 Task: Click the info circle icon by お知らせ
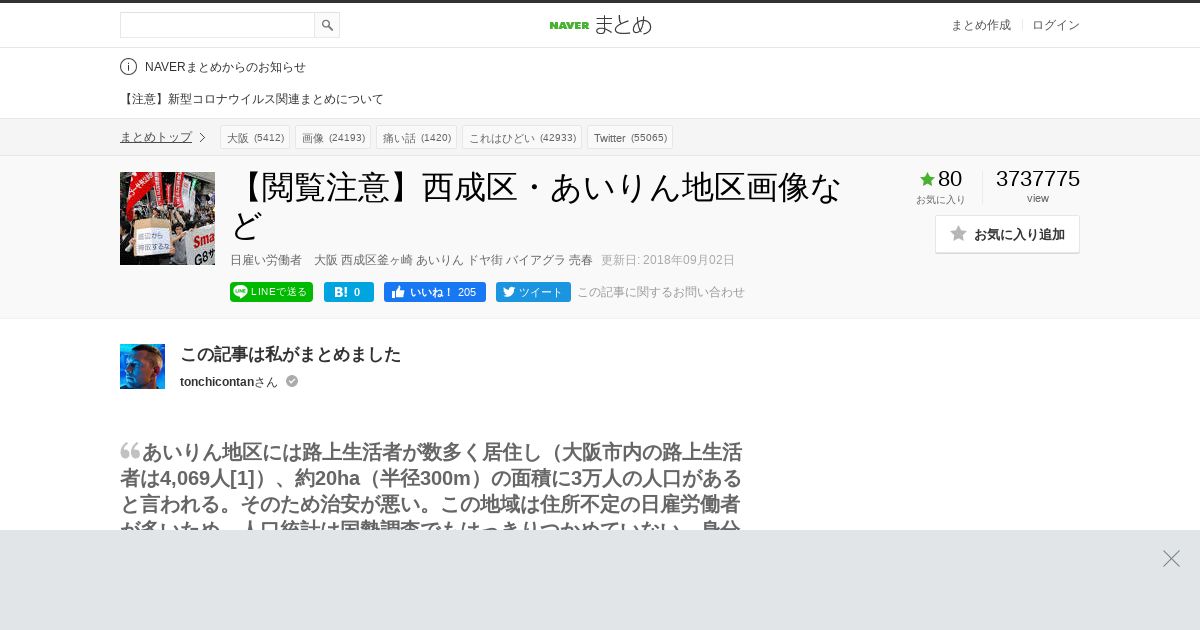click(128, 67)
